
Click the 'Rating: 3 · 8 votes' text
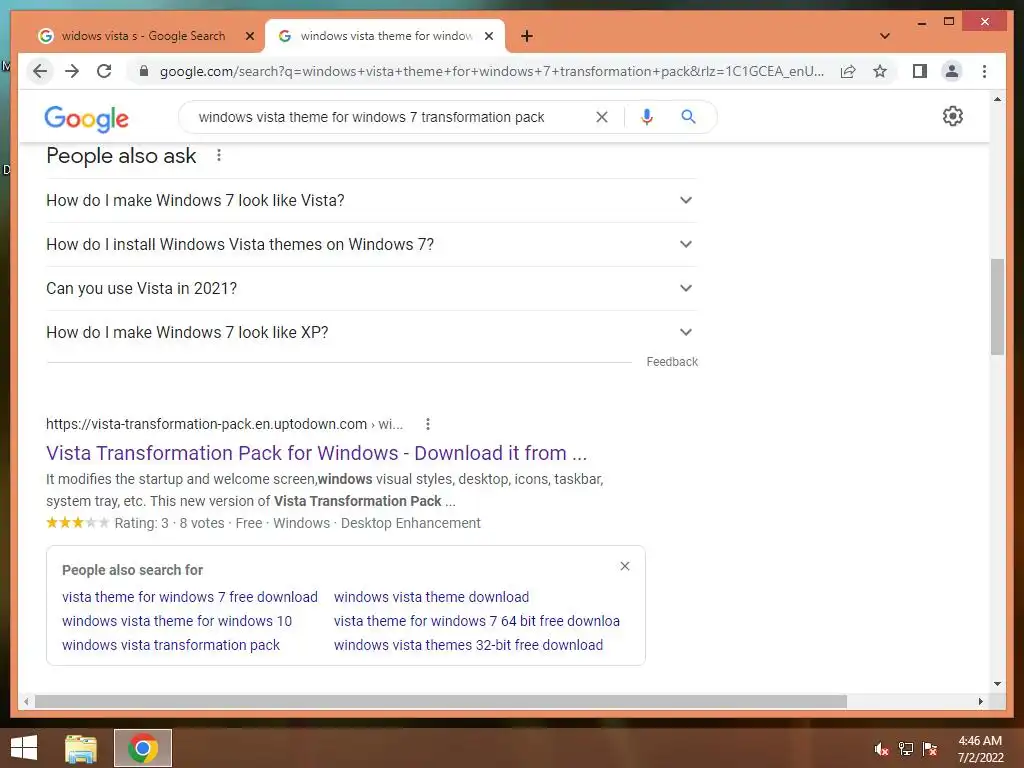tap(169, 523)
